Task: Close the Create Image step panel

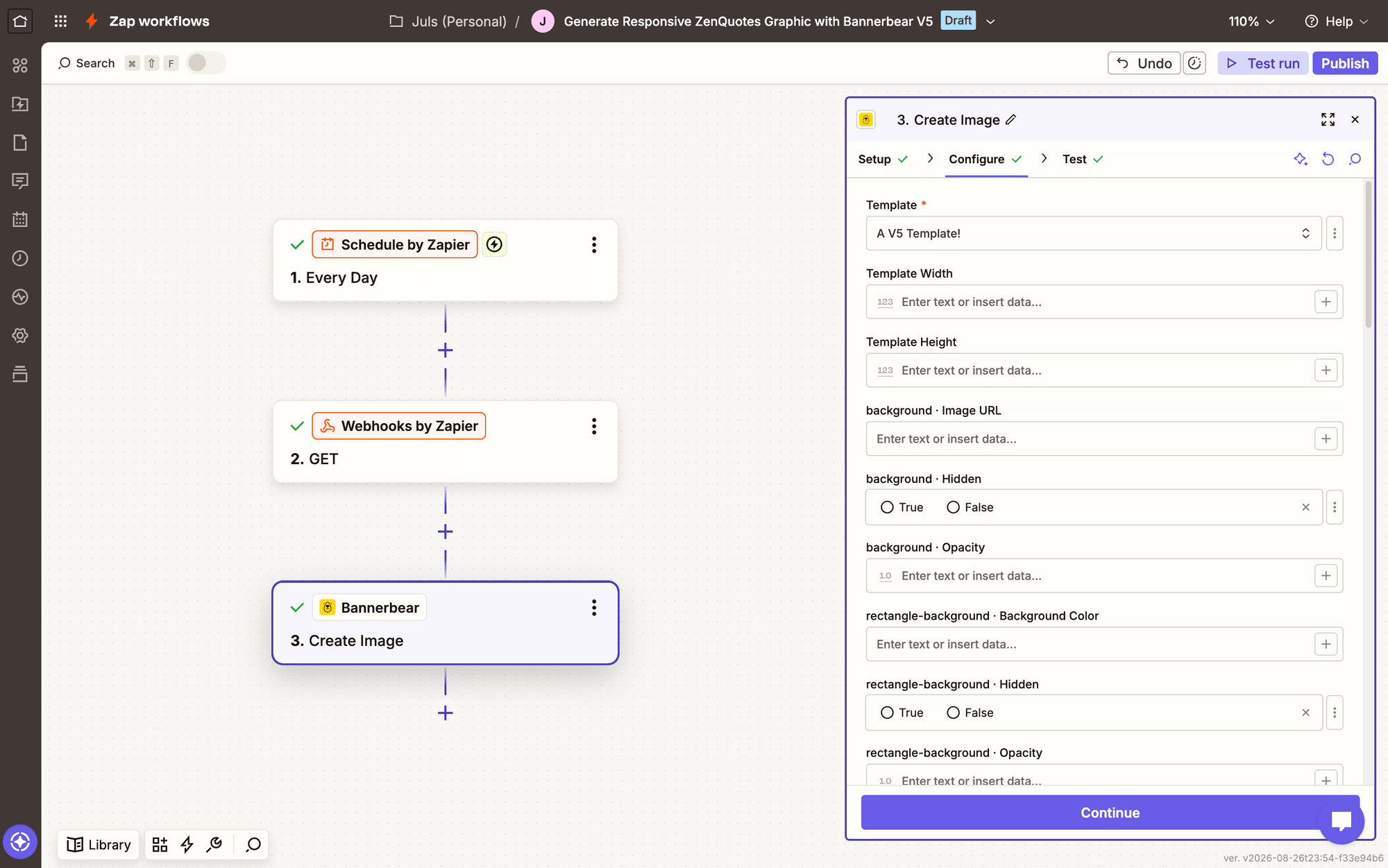Action: pyautogui.click(x=1355, y=119)
